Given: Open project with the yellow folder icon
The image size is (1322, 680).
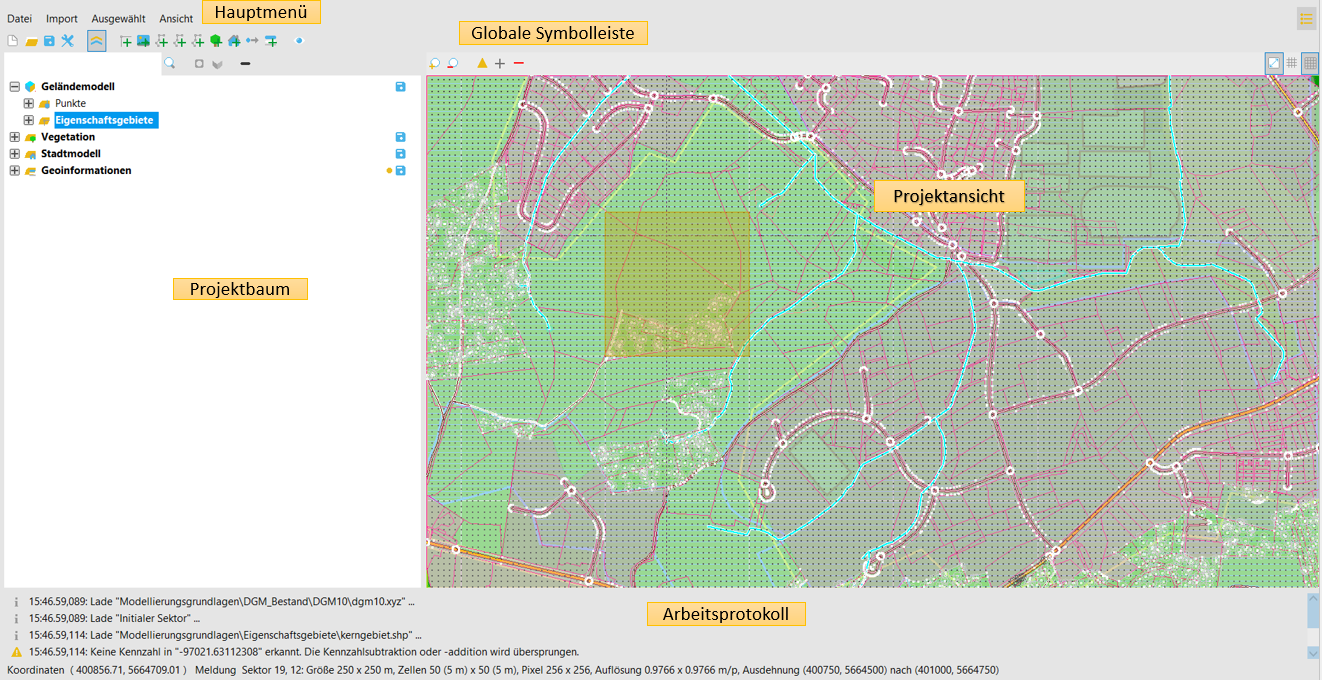Looking at the screenshot, I should [31, 41].
